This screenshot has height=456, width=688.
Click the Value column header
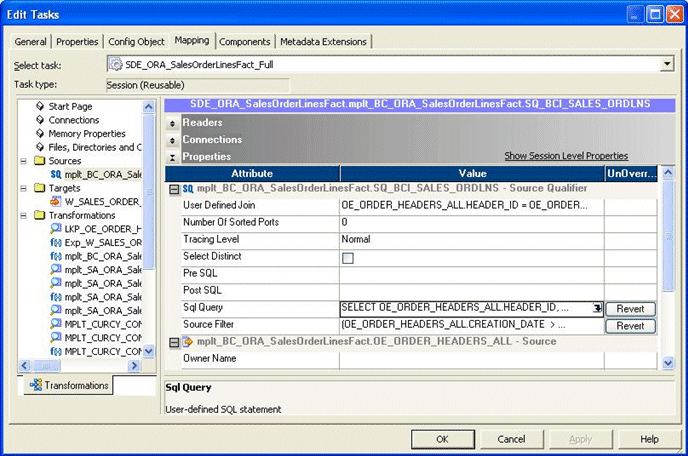pos(472,173)
